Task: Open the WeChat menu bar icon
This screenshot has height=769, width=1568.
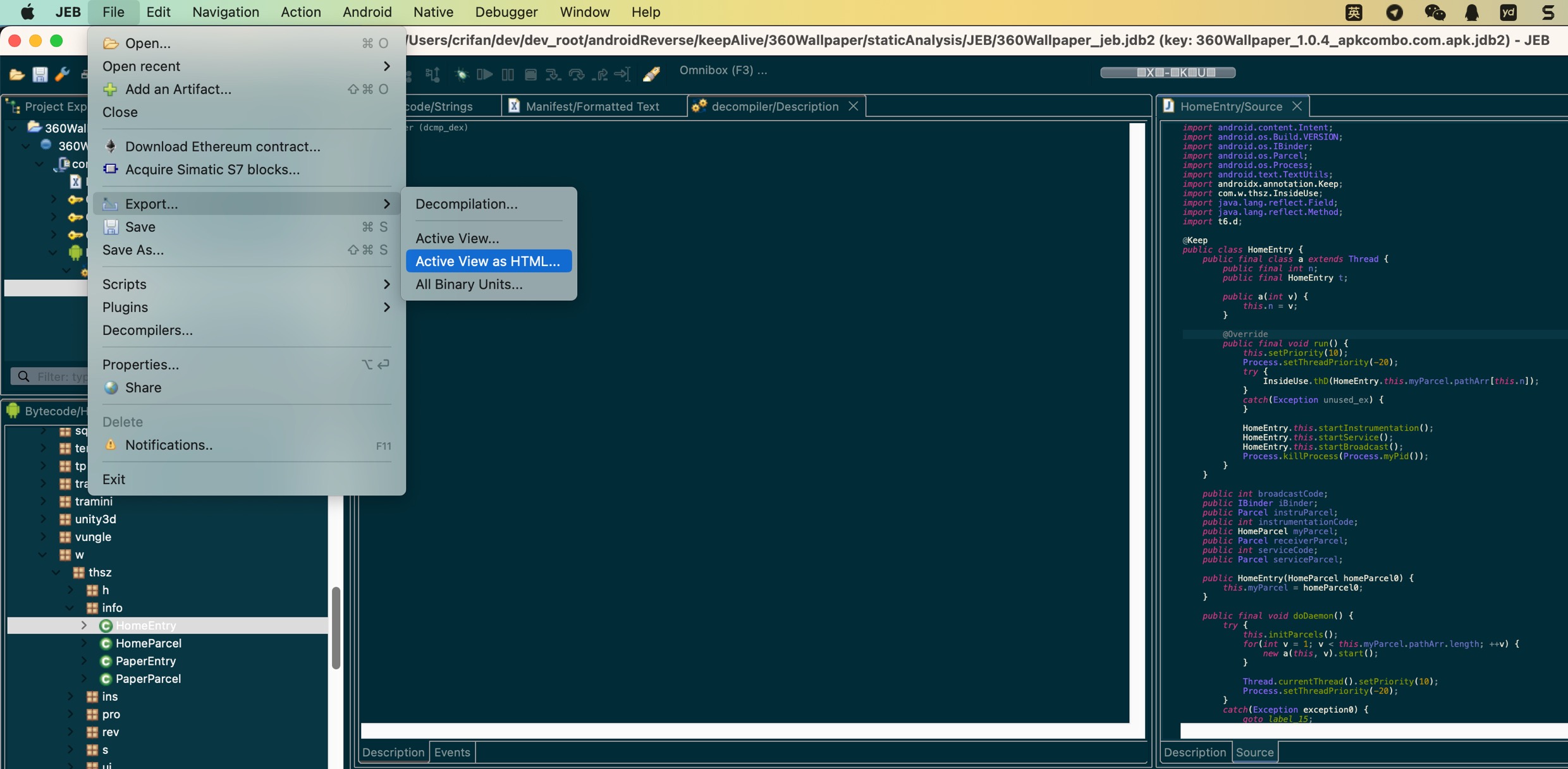Action: coord(1435,13)
